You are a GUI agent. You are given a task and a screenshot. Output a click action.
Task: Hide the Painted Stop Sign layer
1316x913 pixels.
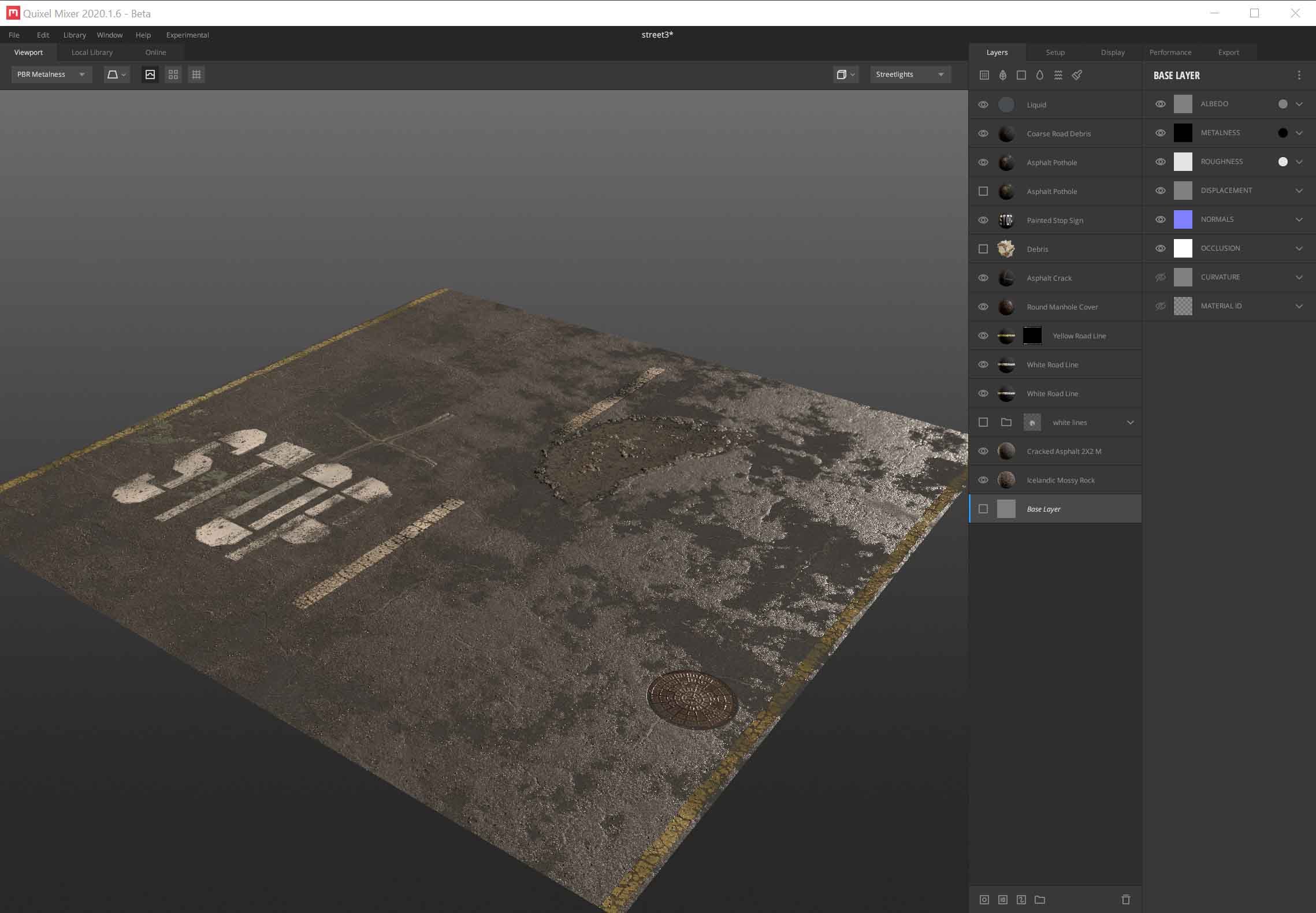pos(983,220)
